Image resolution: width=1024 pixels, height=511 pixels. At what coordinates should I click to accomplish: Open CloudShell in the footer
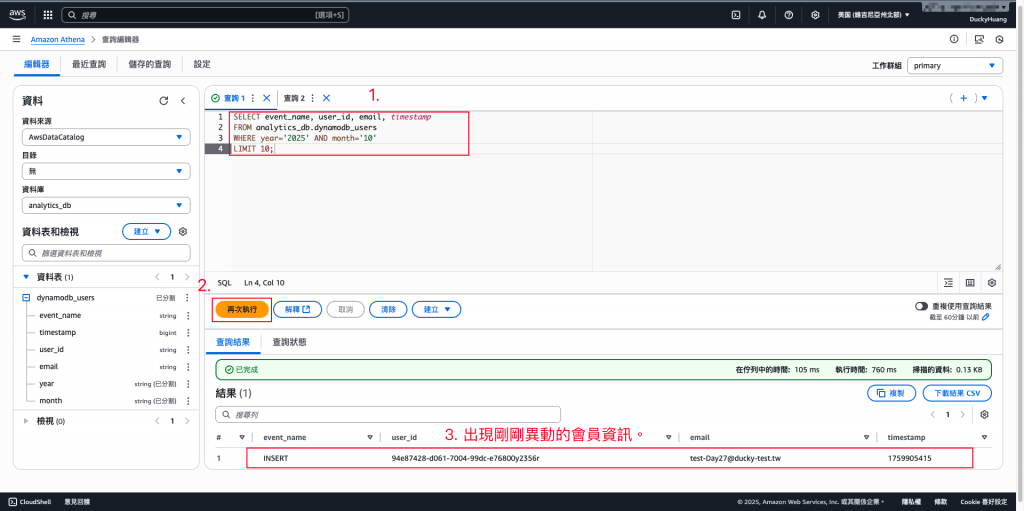(31, 501)
